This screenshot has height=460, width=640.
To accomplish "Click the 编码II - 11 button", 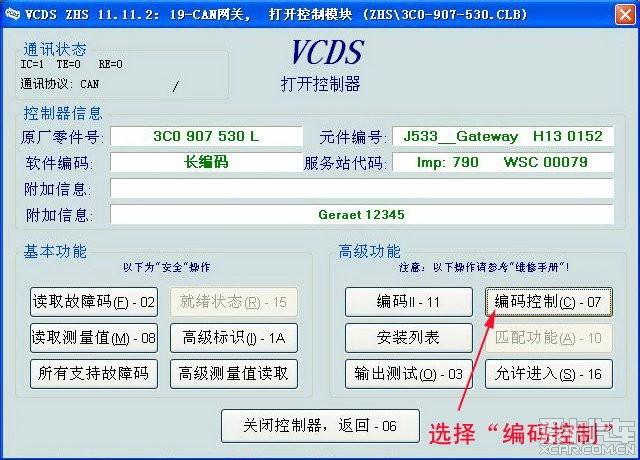I will click(409, 302).
